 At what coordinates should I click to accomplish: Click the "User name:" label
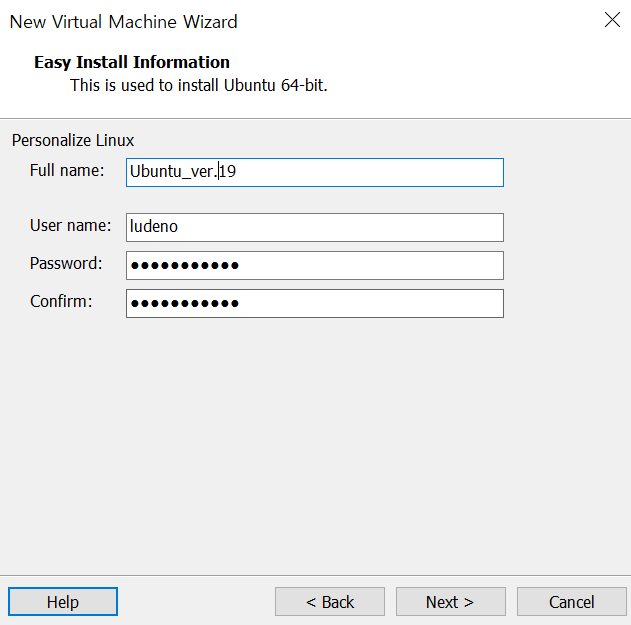point(70,225)
